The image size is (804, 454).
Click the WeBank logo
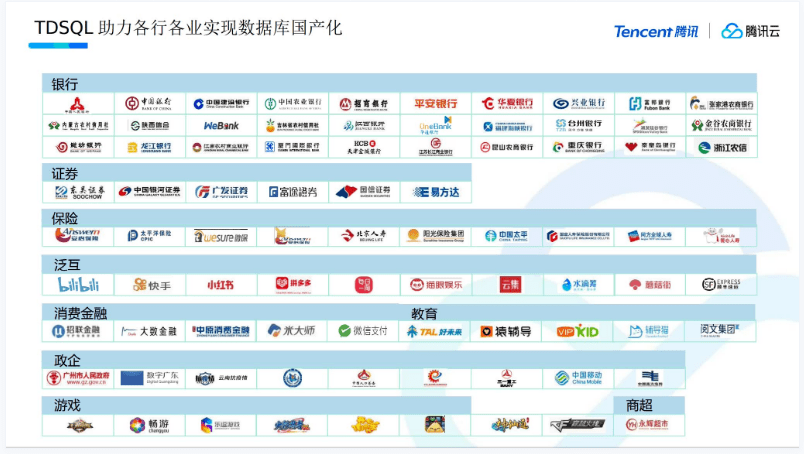(x=221, y=126)
